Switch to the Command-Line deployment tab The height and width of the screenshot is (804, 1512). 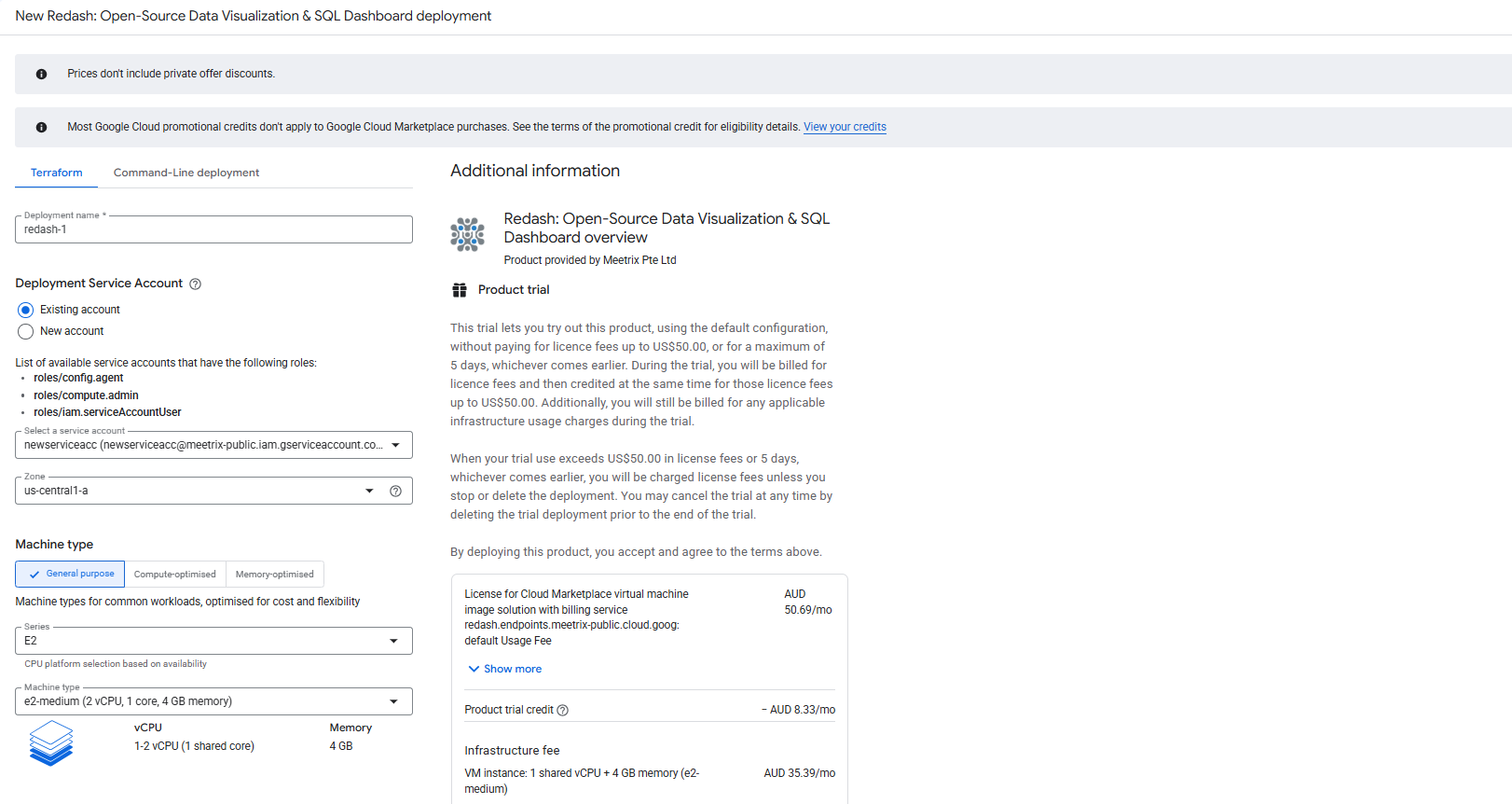[x=186, y=173]
